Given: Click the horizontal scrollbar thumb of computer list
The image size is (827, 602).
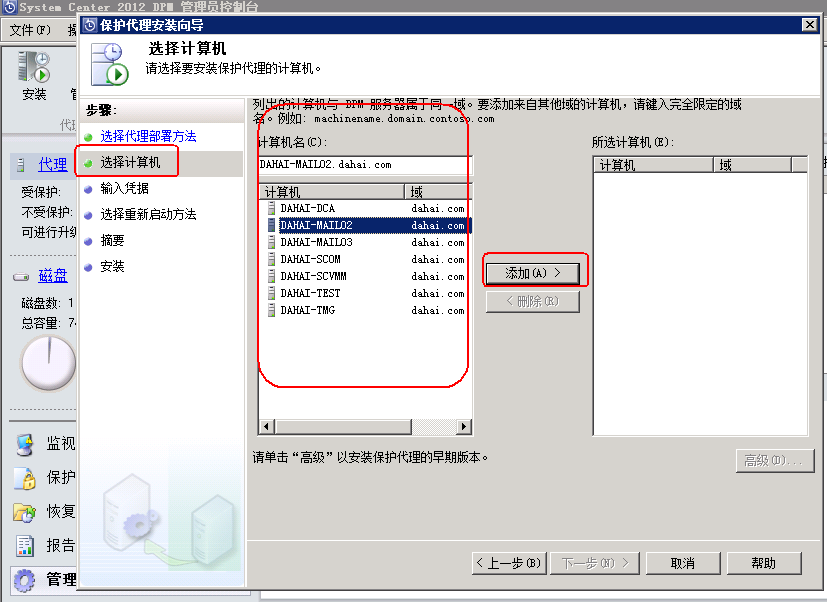Looking at the screenshot, I should click(342, 426).
